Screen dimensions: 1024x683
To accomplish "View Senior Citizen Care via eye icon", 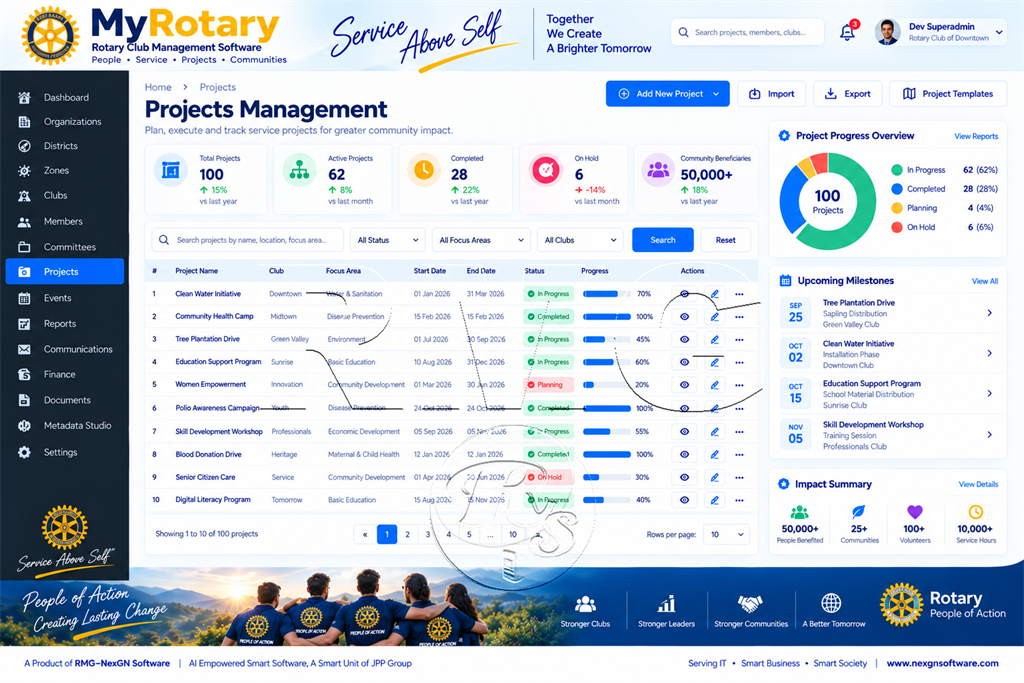I will click(x=684, y=477).
